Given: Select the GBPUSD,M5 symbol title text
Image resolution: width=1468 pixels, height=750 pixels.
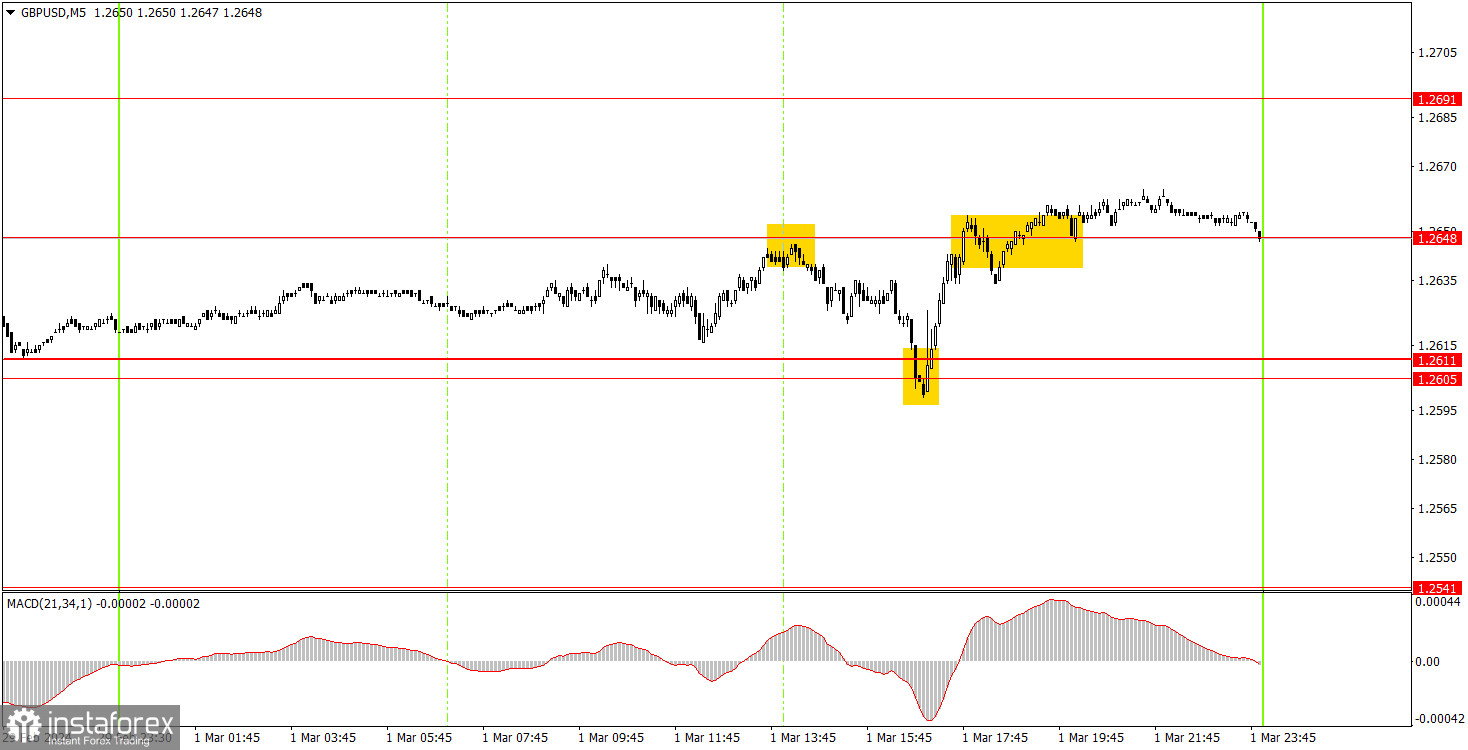Looking at the screenshot, I should [x=53, y=13].
